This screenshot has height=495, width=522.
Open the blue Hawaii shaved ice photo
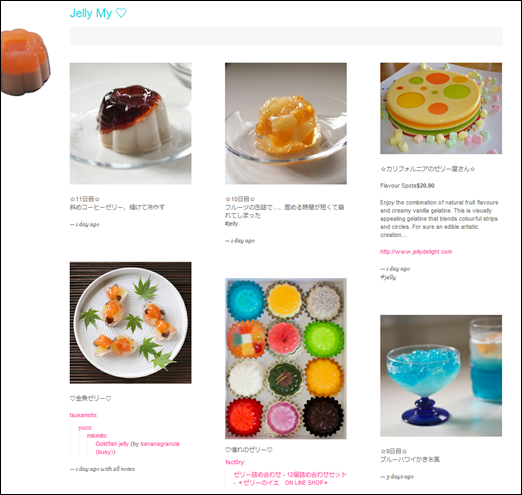tap(441, 376)
